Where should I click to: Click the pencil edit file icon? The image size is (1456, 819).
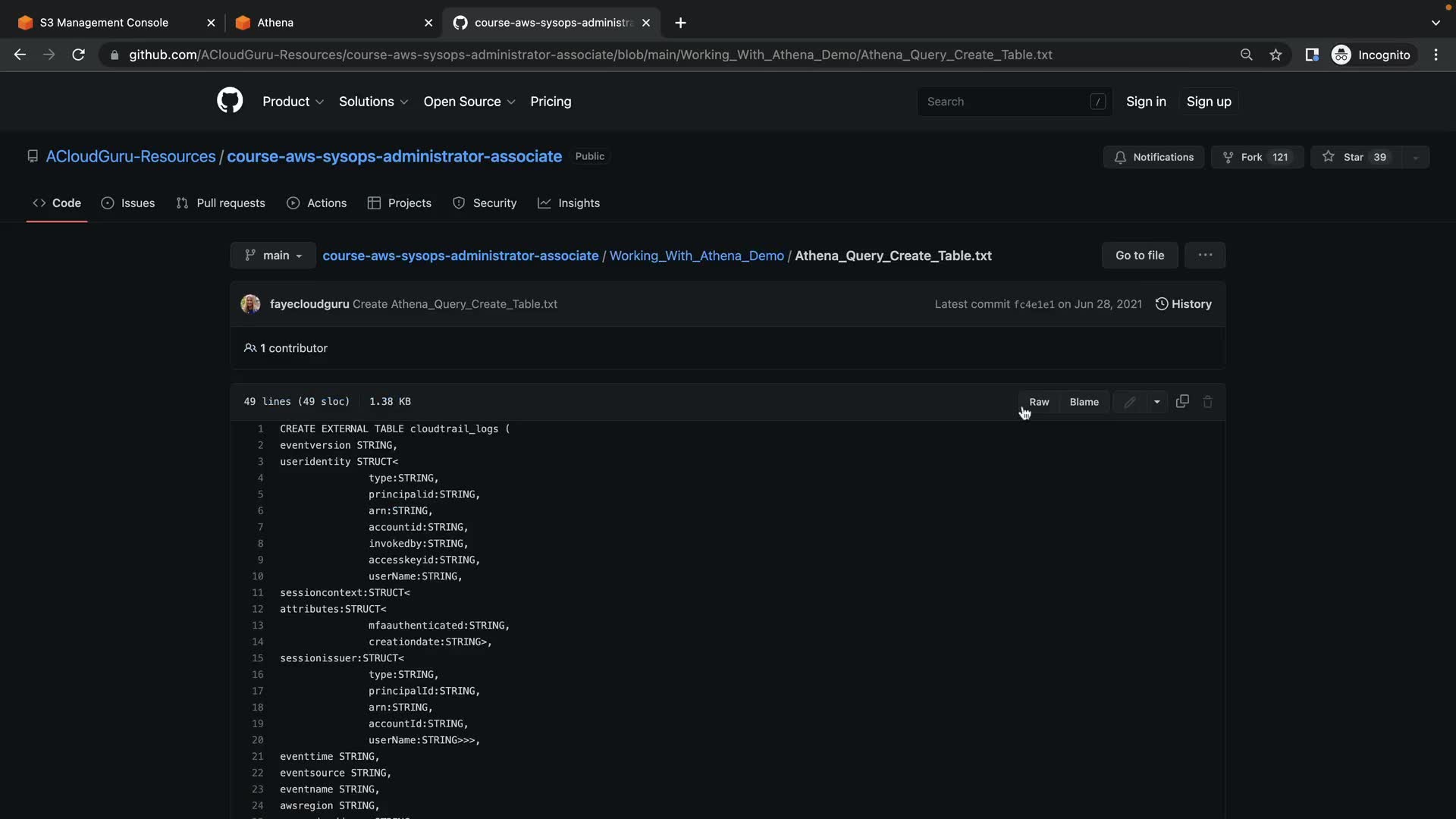point(1129,402)
